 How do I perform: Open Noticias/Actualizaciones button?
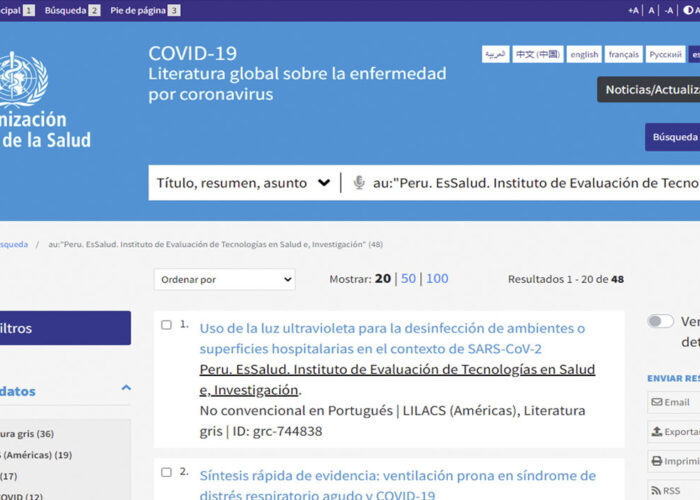[x=649, y=89]
